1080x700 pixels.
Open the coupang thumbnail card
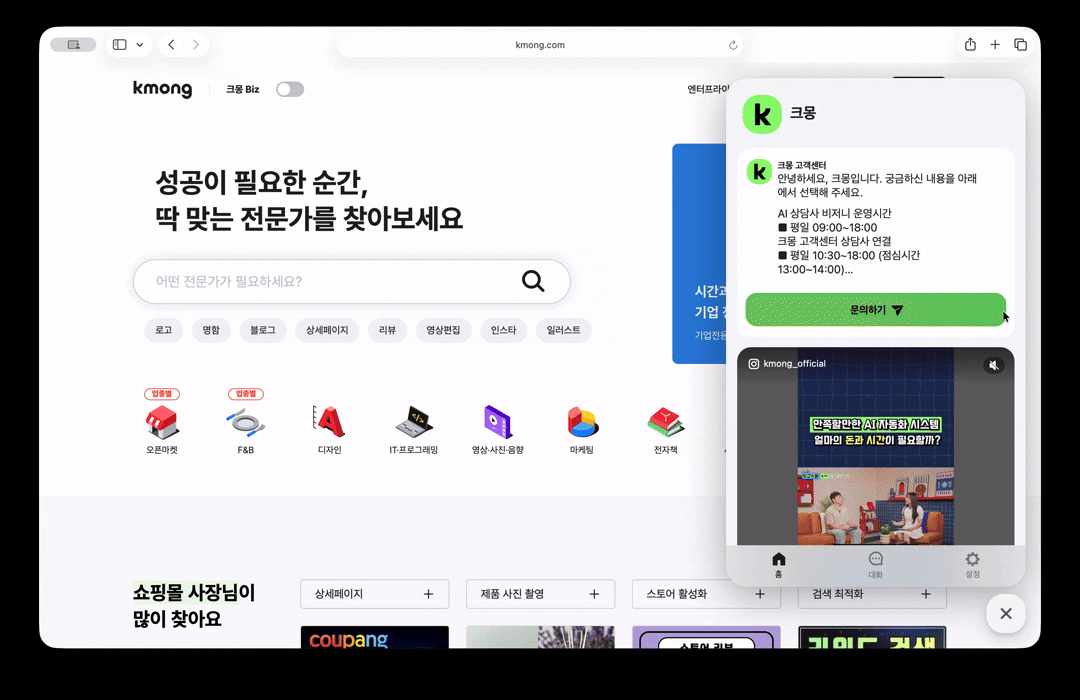pyautogui.click(x=375, y=637)
